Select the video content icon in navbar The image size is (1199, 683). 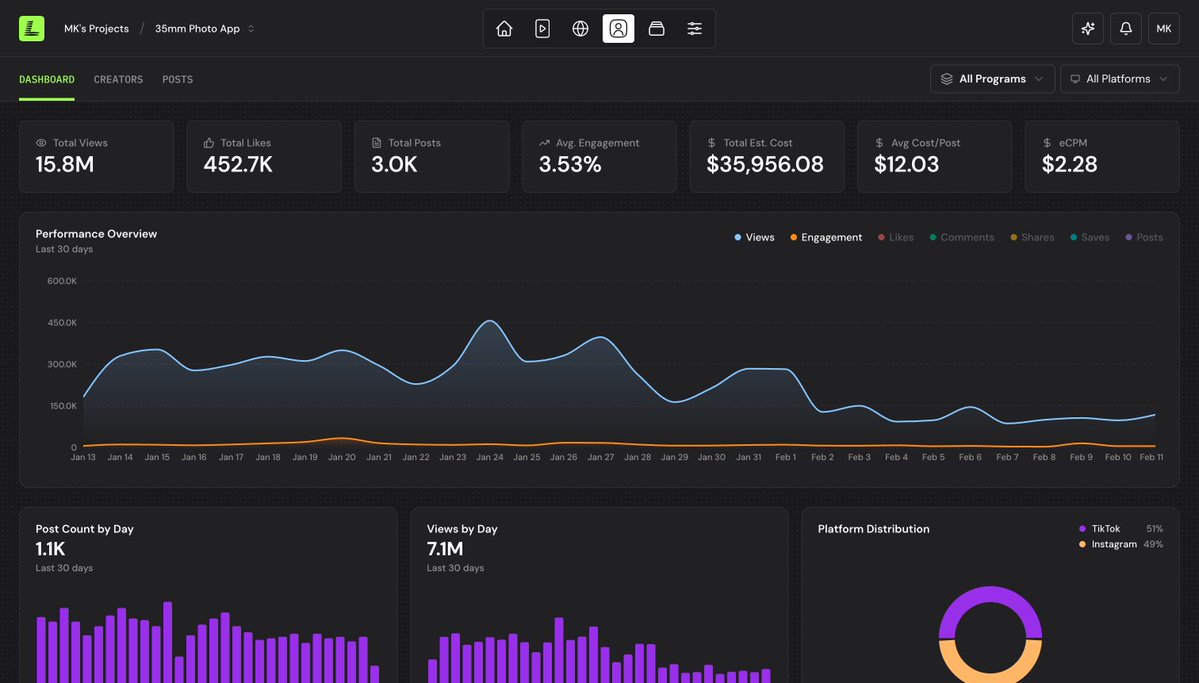542,28
